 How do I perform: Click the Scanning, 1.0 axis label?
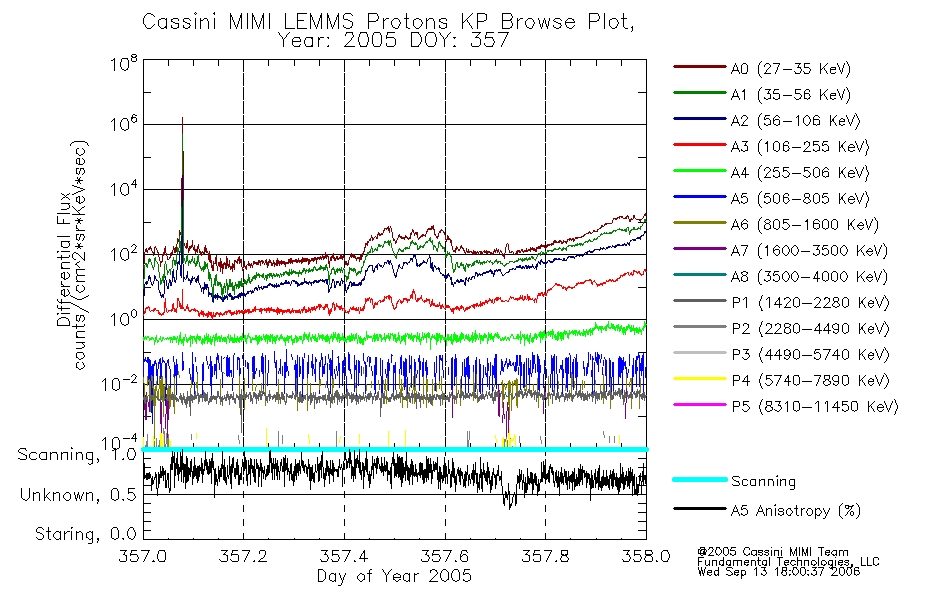click(78, 455)
